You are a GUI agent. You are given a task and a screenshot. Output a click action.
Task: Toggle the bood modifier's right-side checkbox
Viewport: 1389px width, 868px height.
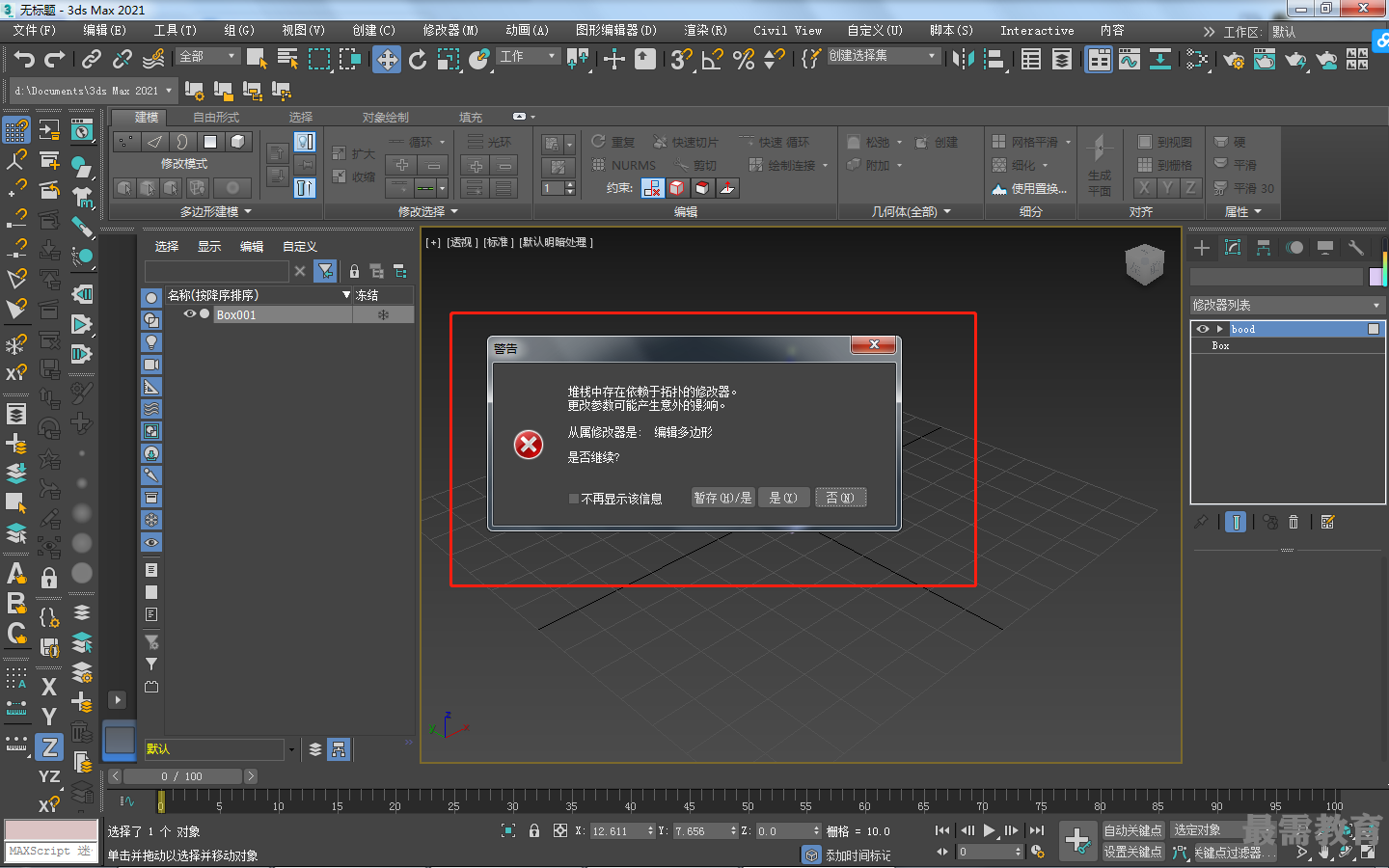[1374, 329]
